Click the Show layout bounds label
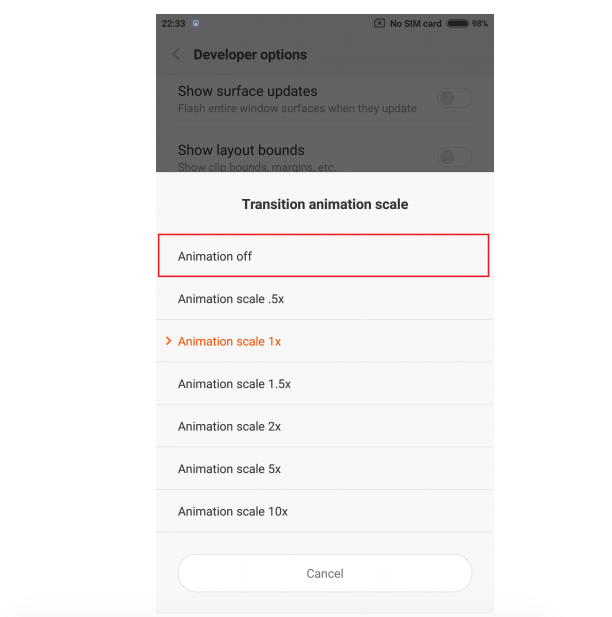 (241, 150)
